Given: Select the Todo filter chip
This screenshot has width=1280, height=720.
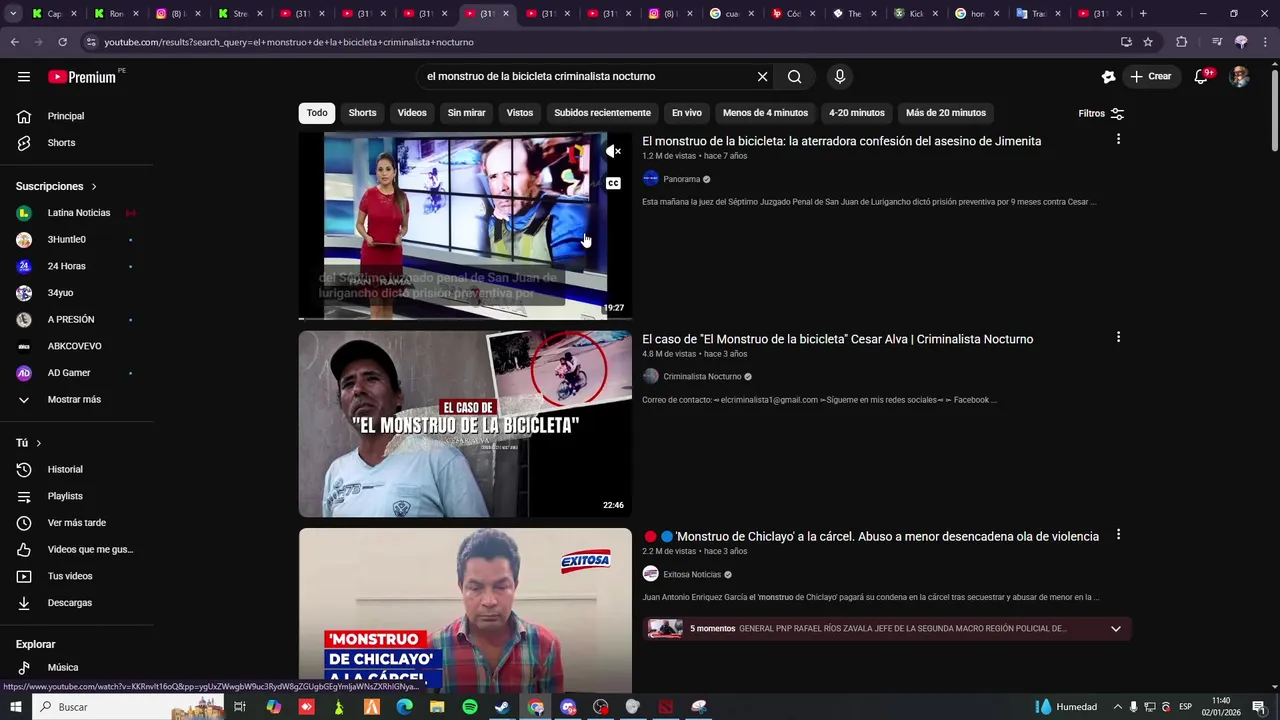Looking at the screenshot, I should 317,113.
